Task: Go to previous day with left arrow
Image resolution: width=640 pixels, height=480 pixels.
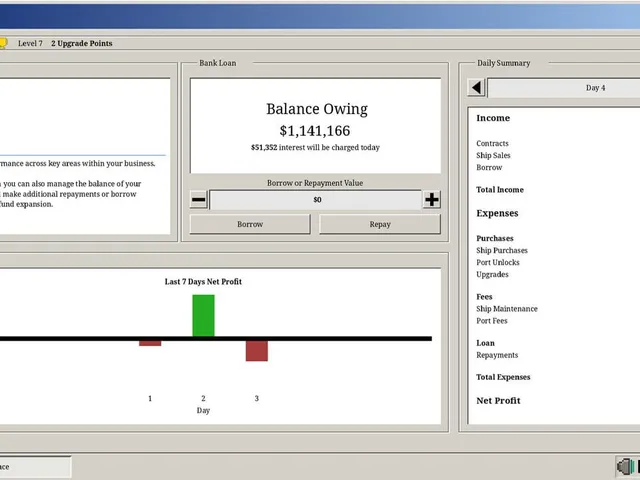Action: pyautogui.click(x=476, y=87)
